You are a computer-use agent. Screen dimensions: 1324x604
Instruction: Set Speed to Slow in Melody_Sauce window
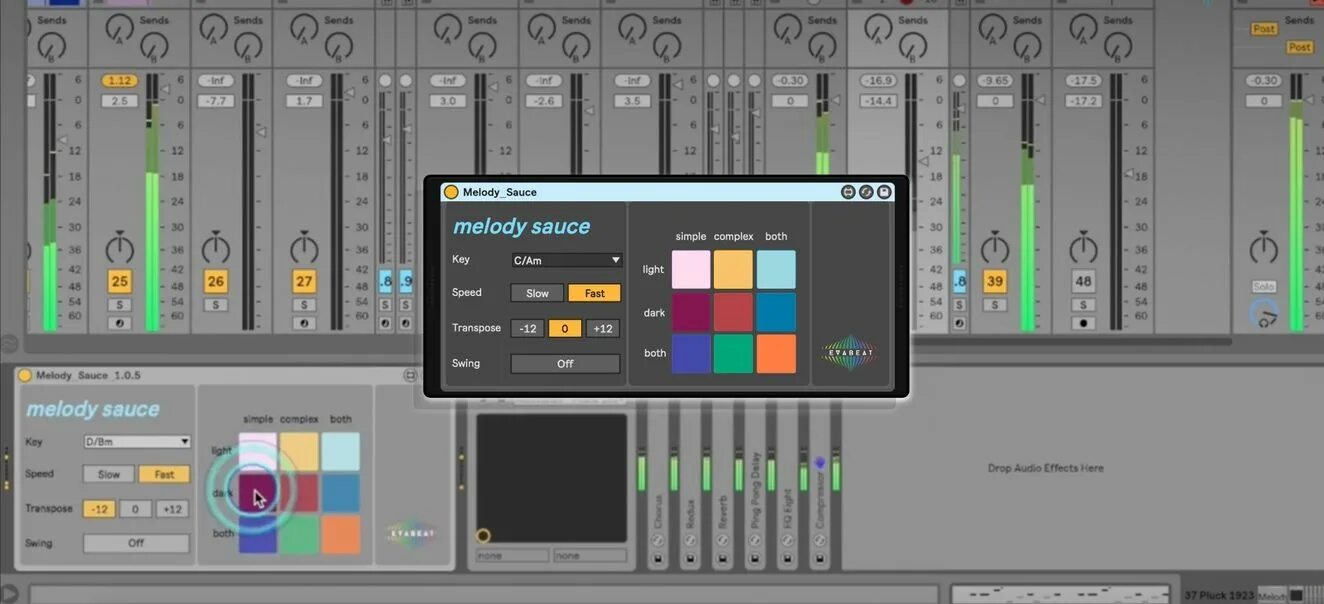click(537, 293)
